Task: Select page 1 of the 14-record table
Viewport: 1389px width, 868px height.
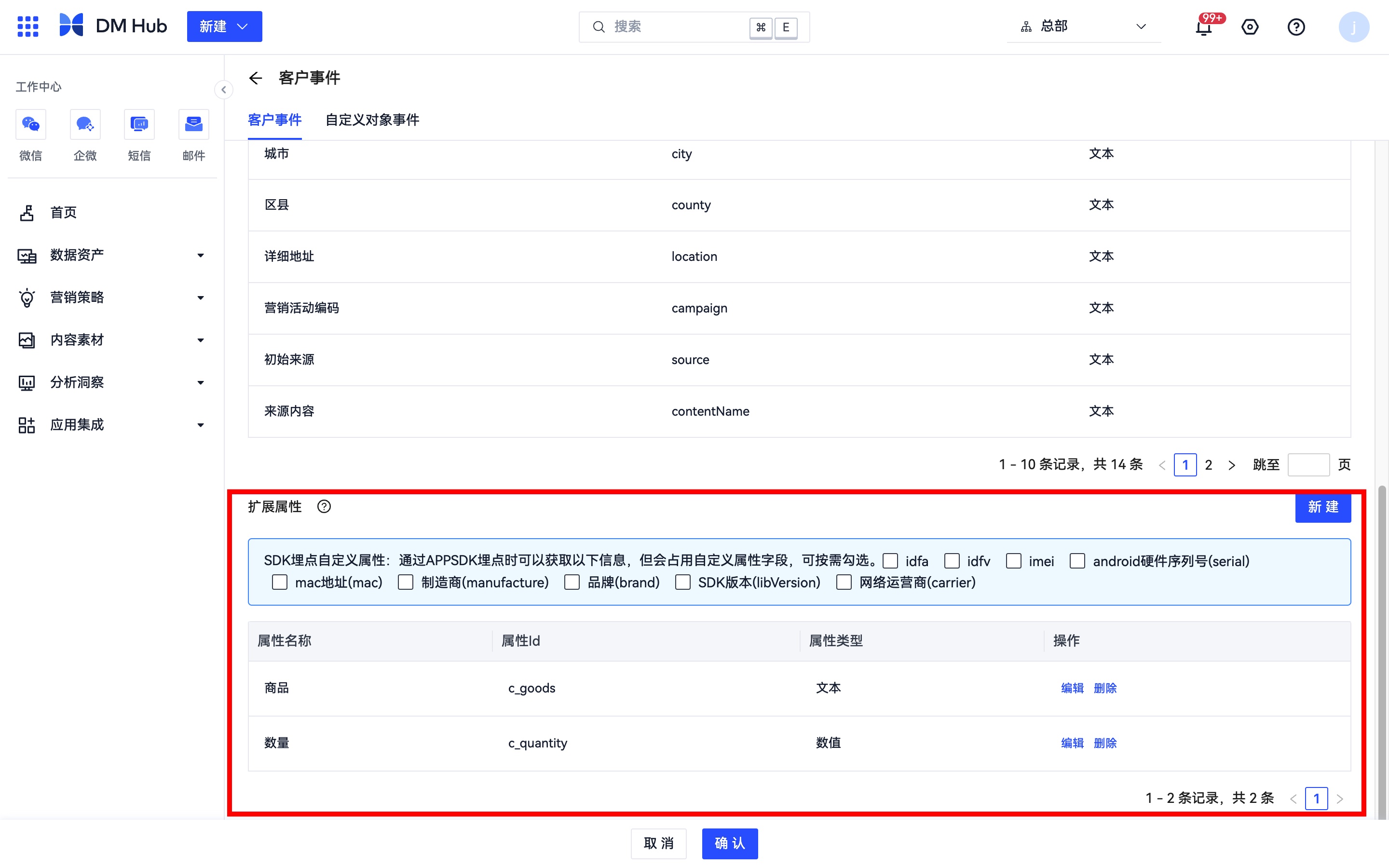Action: pos(1185,465)
